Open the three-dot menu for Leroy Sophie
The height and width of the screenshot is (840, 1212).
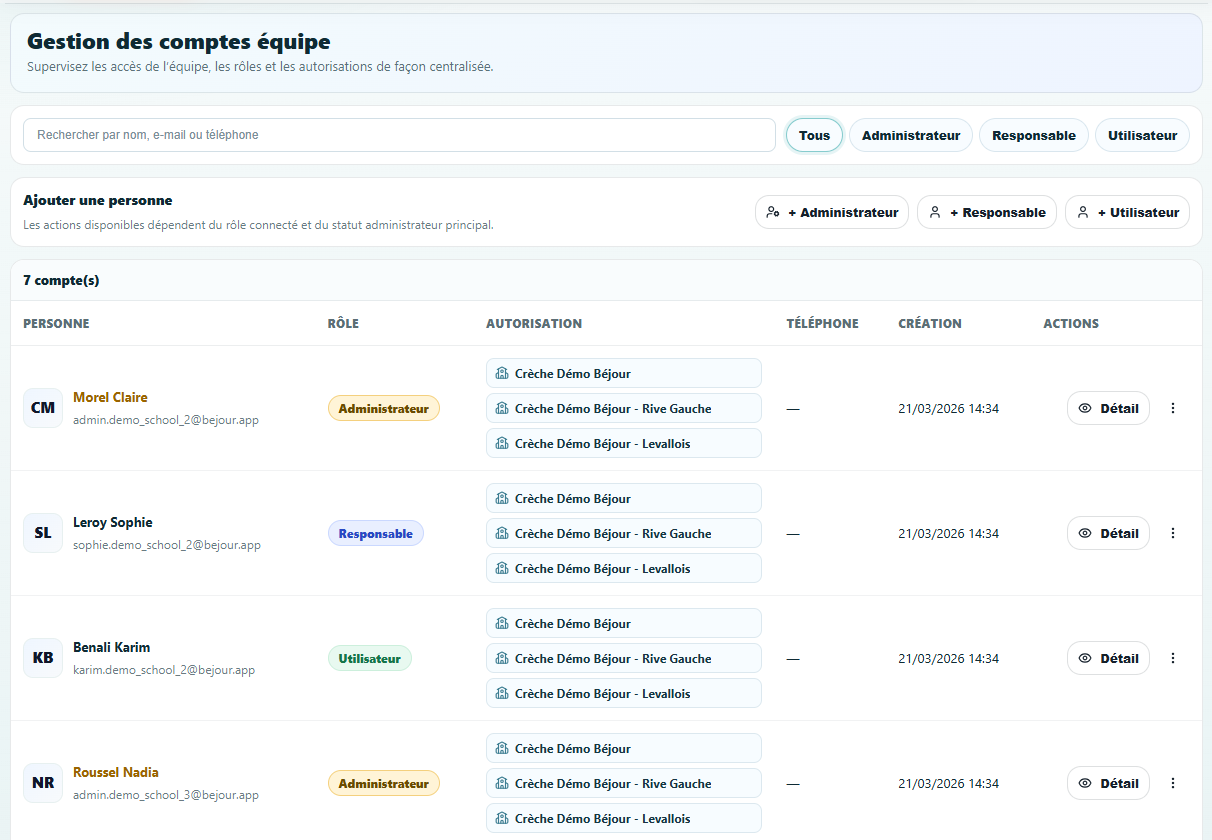tap(1173, 533)
